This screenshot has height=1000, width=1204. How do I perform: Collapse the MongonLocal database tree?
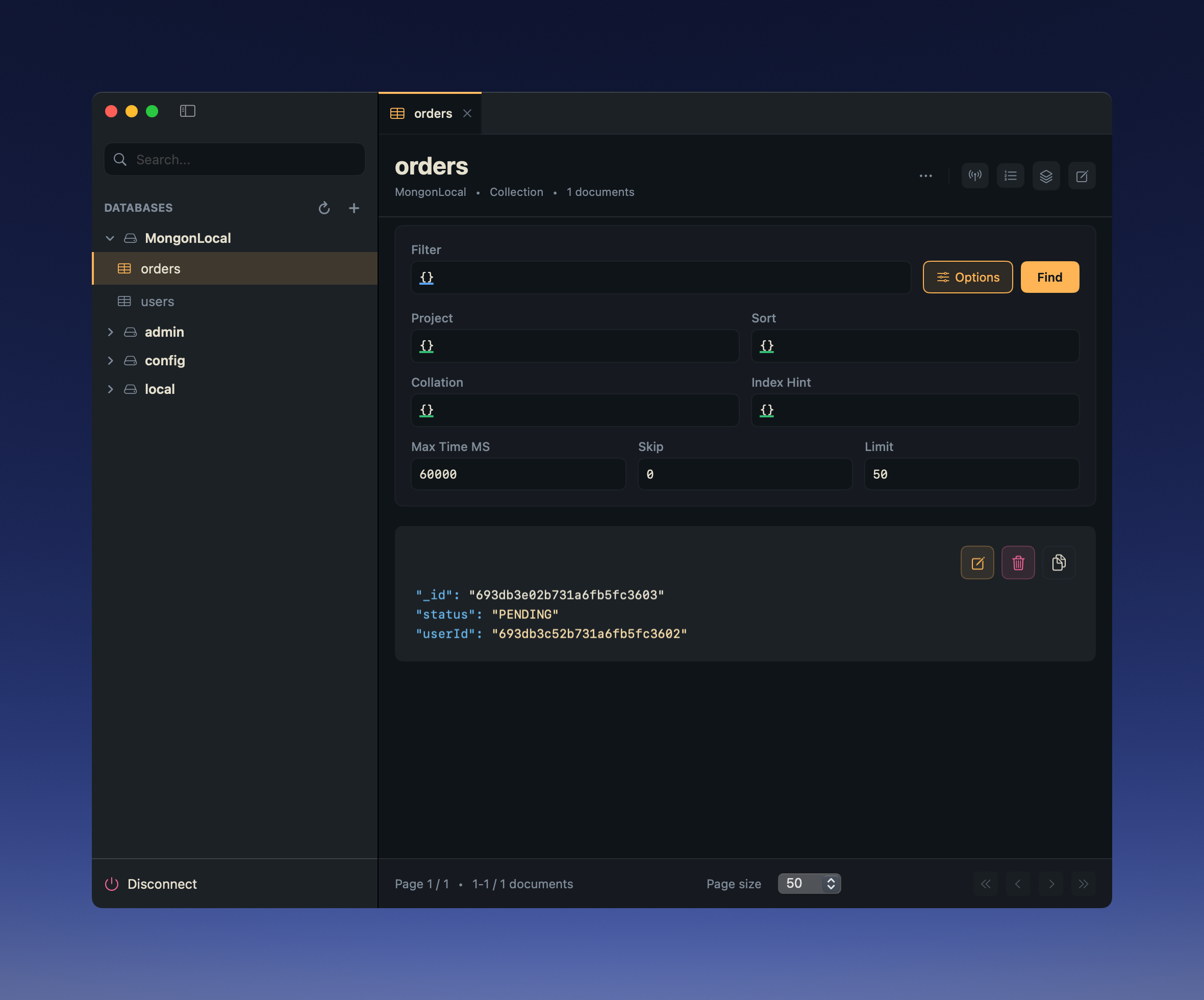(110, 238)
